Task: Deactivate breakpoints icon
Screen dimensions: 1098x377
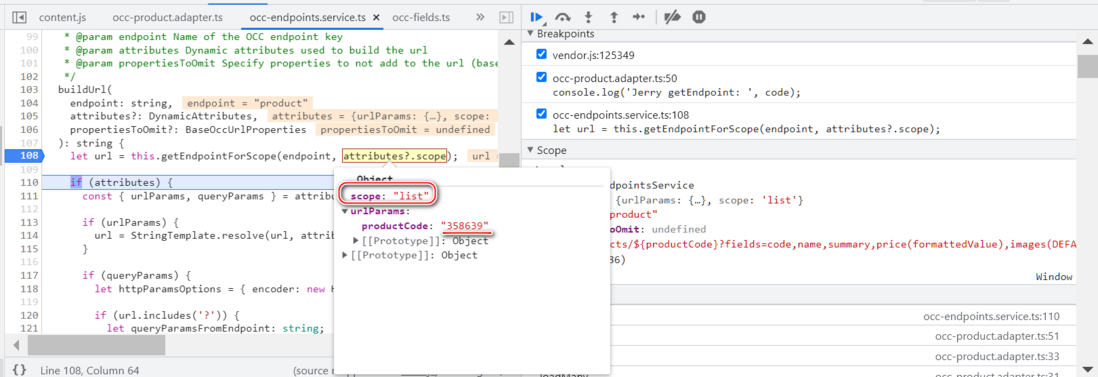Action: click(672, 17)
